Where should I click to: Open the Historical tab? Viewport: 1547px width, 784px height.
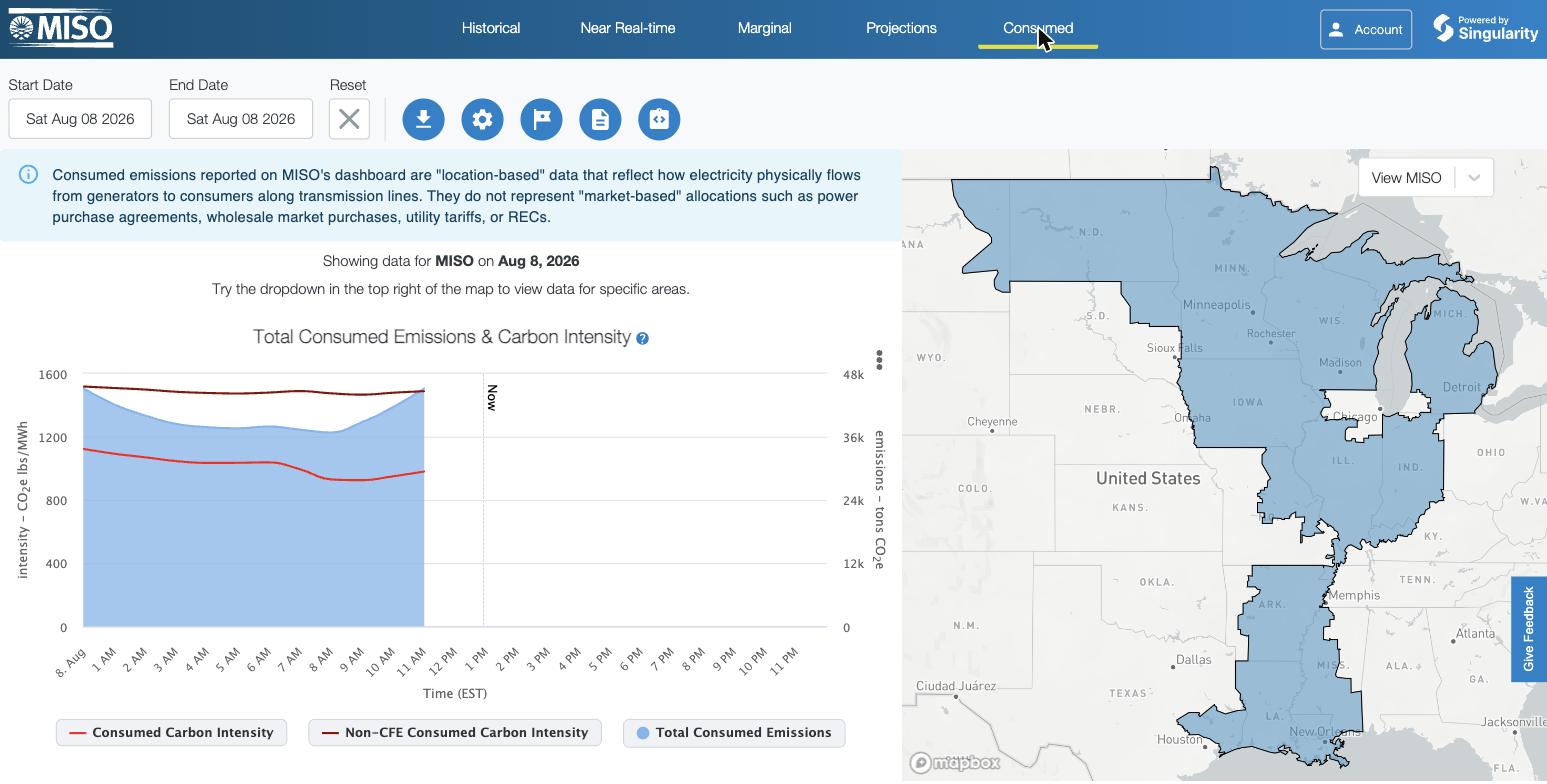pyautogui.click(x=491, y=28)
